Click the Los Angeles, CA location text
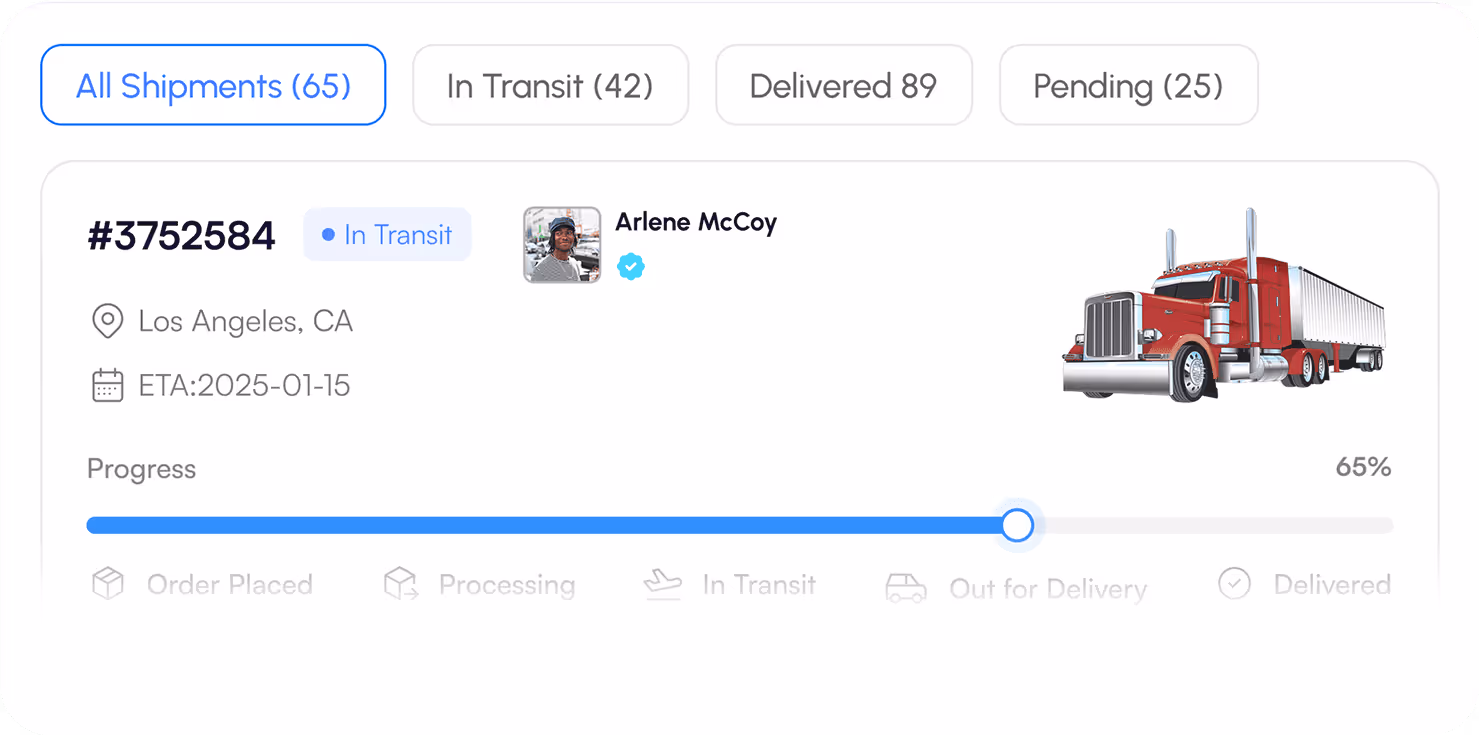Screen dimensions: 1479x735 coord(245,322)
